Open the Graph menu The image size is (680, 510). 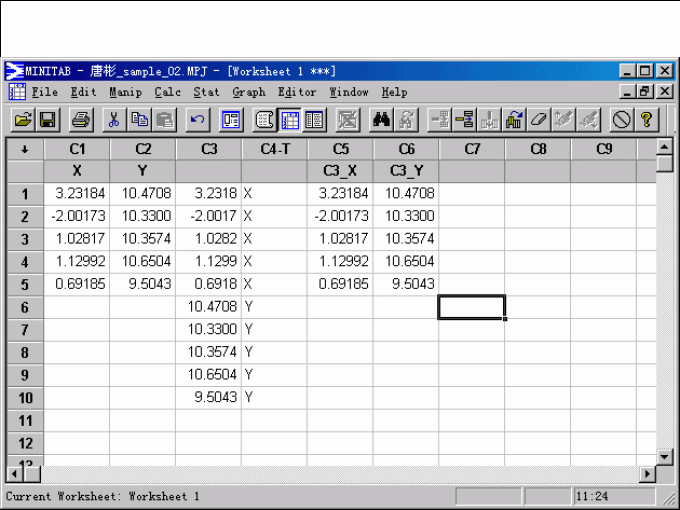(x=249, y=92)
